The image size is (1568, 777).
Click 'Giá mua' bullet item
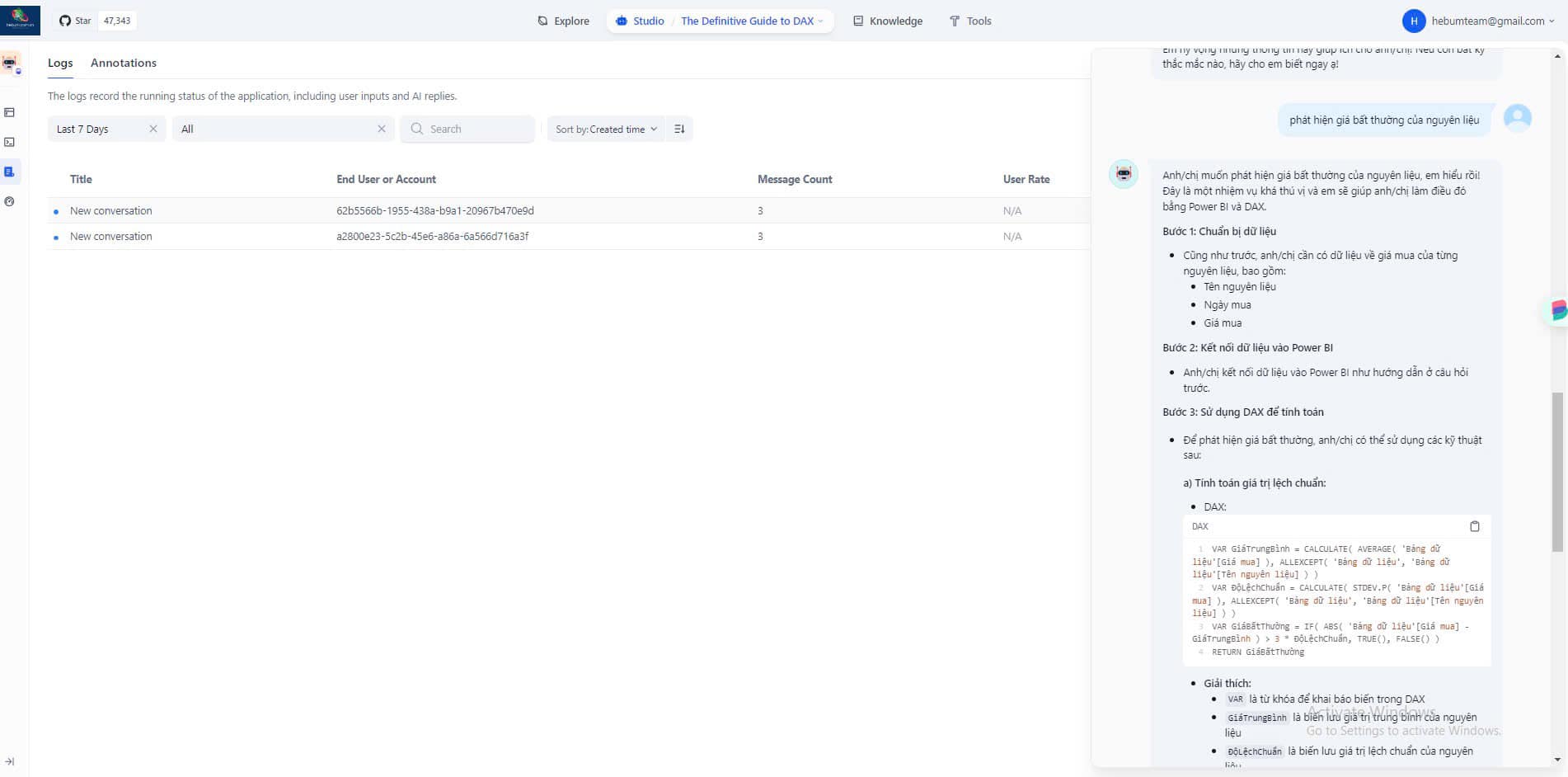1223,323
